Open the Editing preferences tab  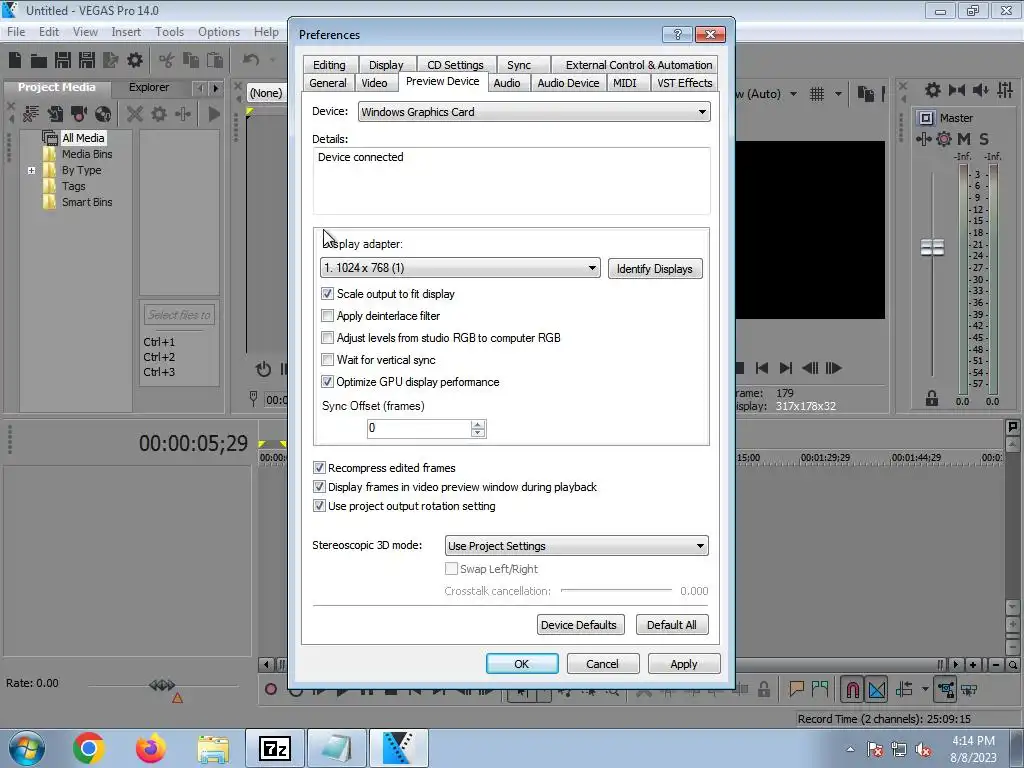click(329, 65)
